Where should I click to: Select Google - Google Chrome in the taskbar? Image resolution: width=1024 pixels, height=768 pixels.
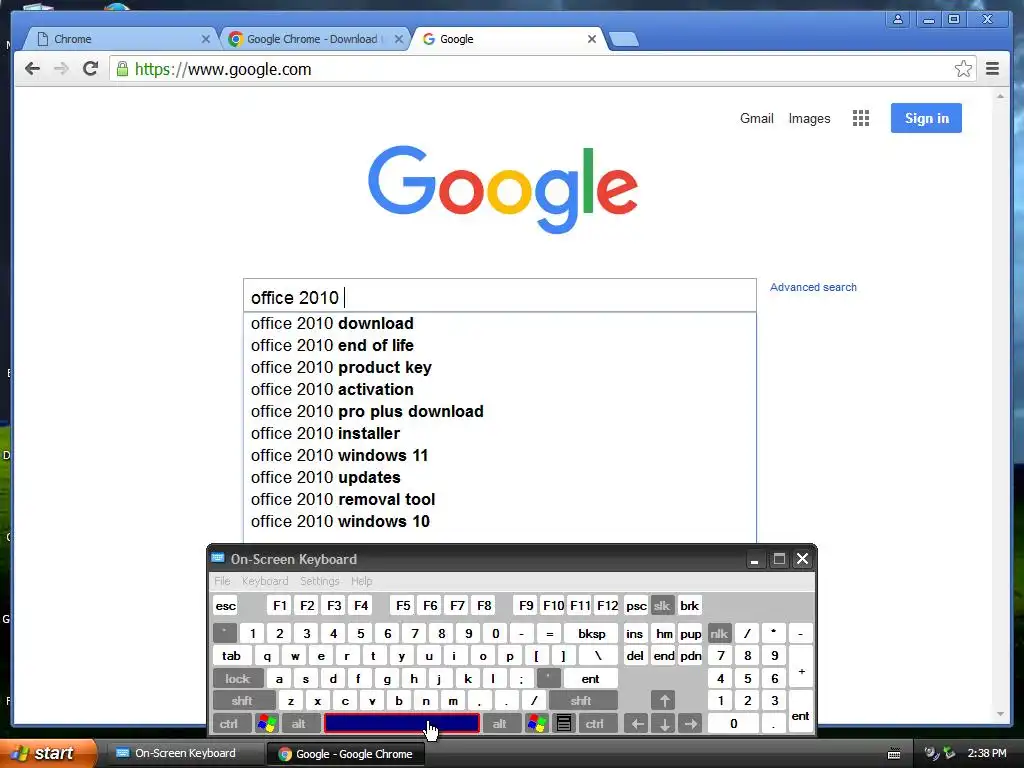(346, 754)
